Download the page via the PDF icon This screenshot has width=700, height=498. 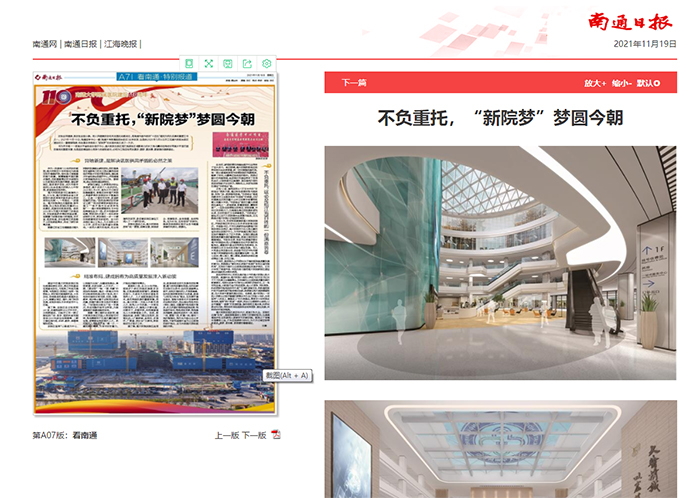(276, 435)
